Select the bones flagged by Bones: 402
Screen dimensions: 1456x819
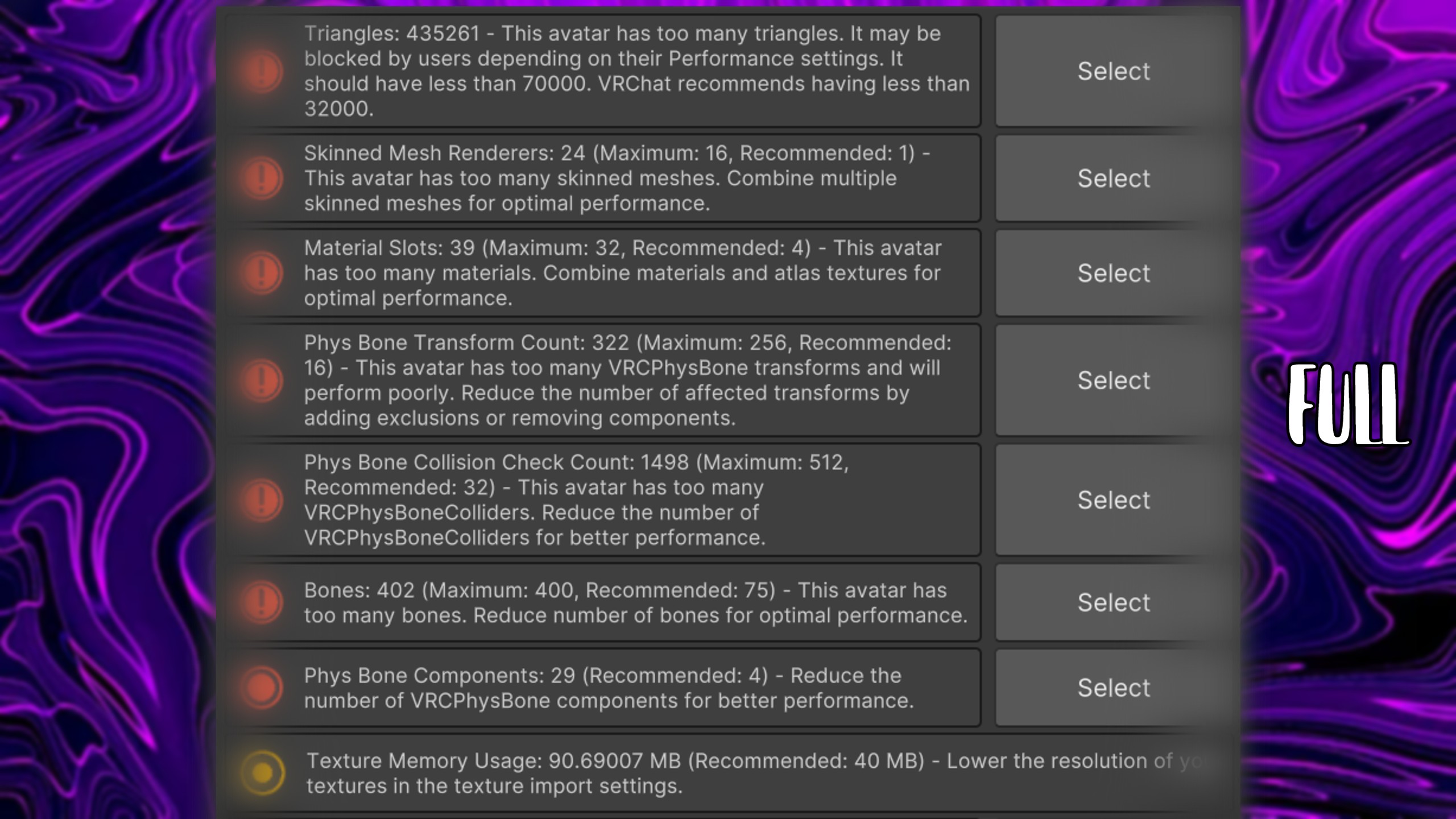[x=1114, y=602]
